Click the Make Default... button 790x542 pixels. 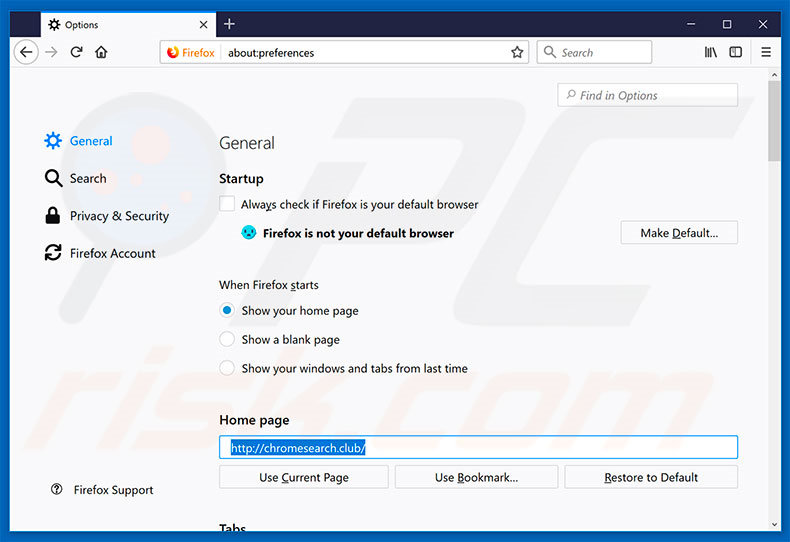coord(679,233)
